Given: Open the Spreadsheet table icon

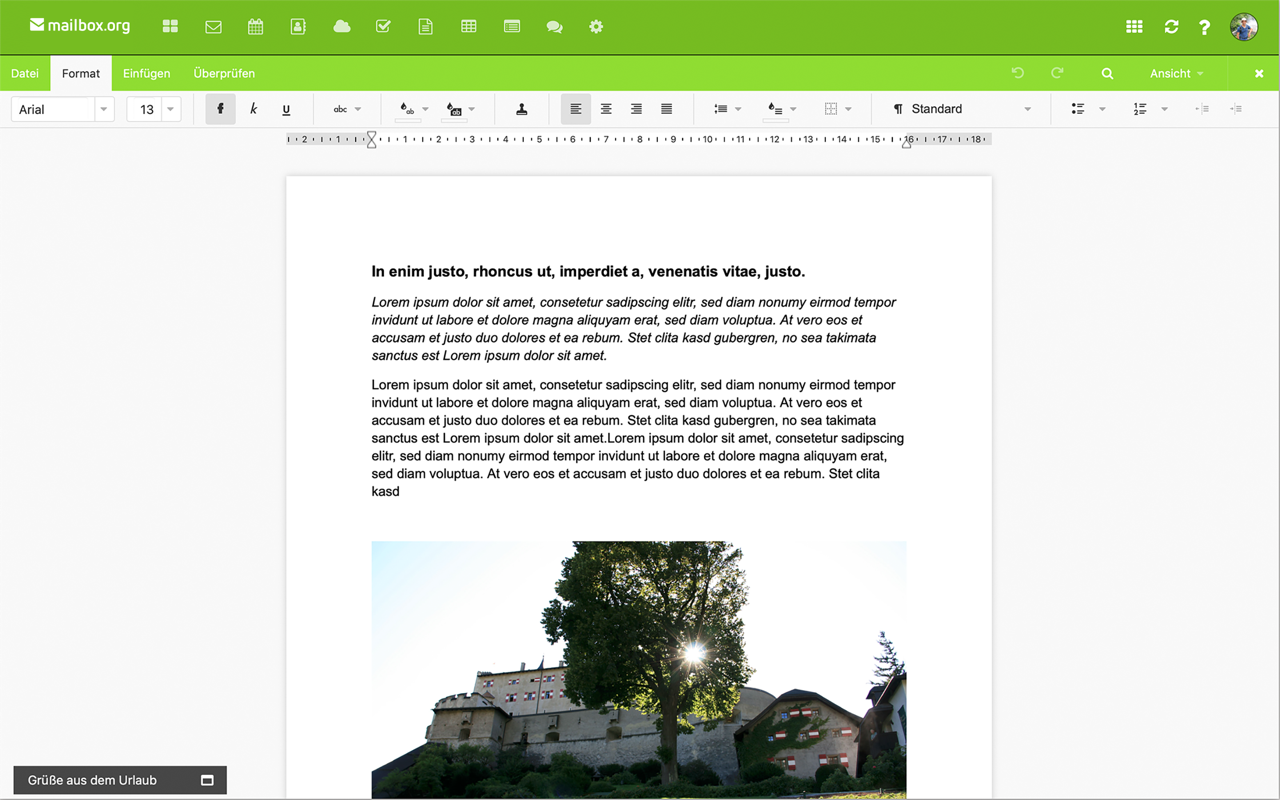Looking at the screenshot, I should click(468, 27).
